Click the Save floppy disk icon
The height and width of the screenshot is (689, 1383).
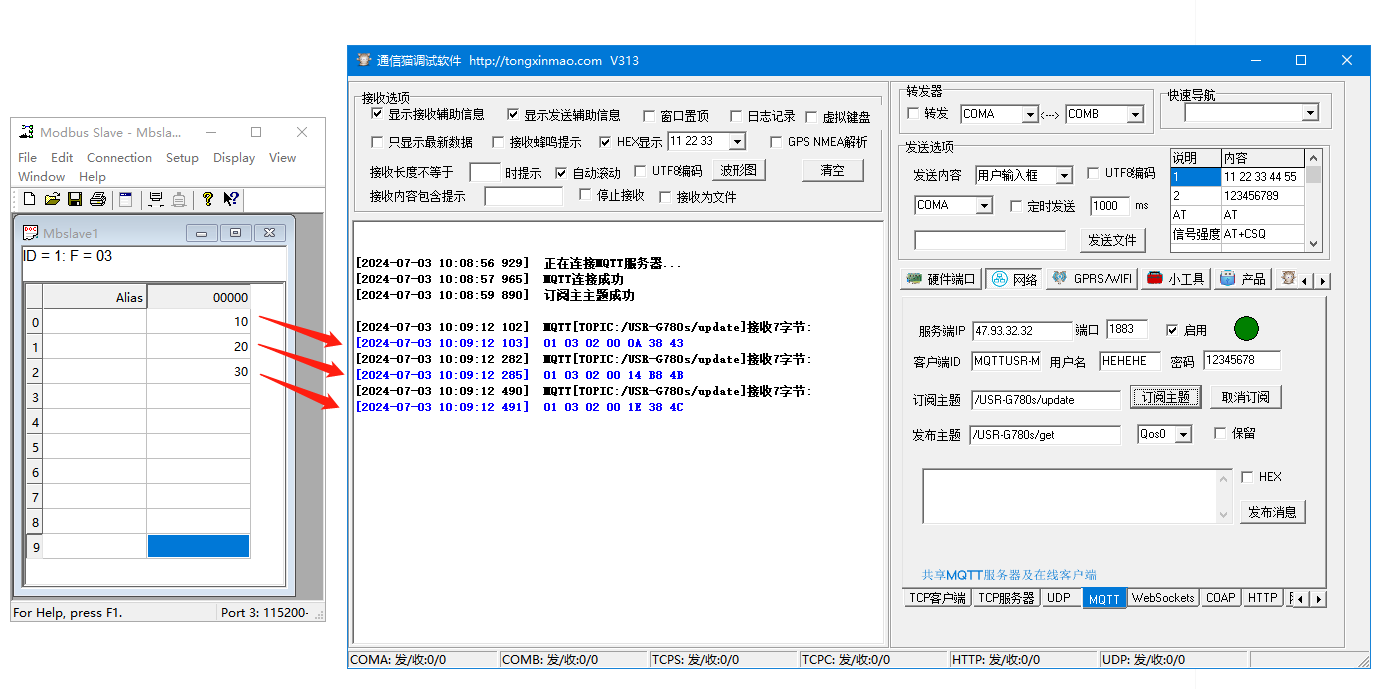tap(75, 200)
